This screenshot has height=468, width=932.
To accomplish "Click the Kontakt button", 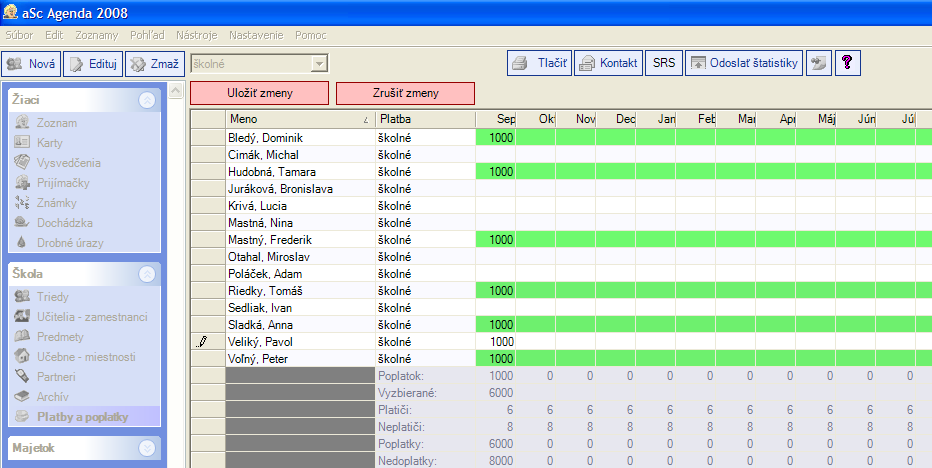I will tap(609, 63).
